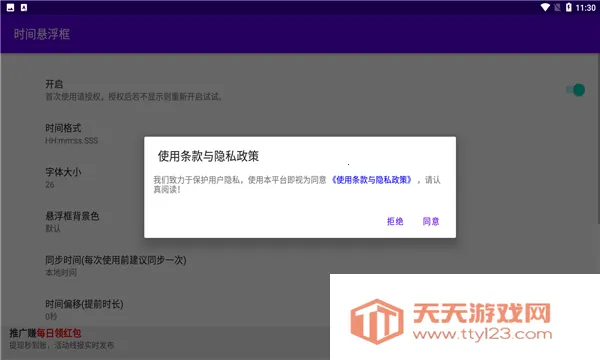
Task: Click the image notification icon in status bar
Action: tap(11, 7)
